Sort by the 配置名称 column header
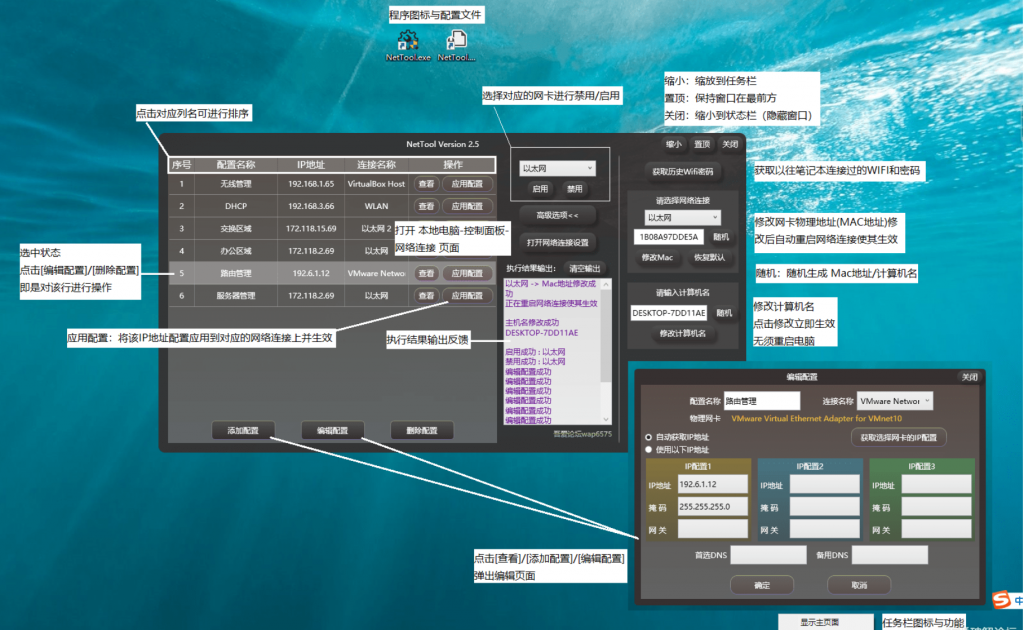 point(236,165)
